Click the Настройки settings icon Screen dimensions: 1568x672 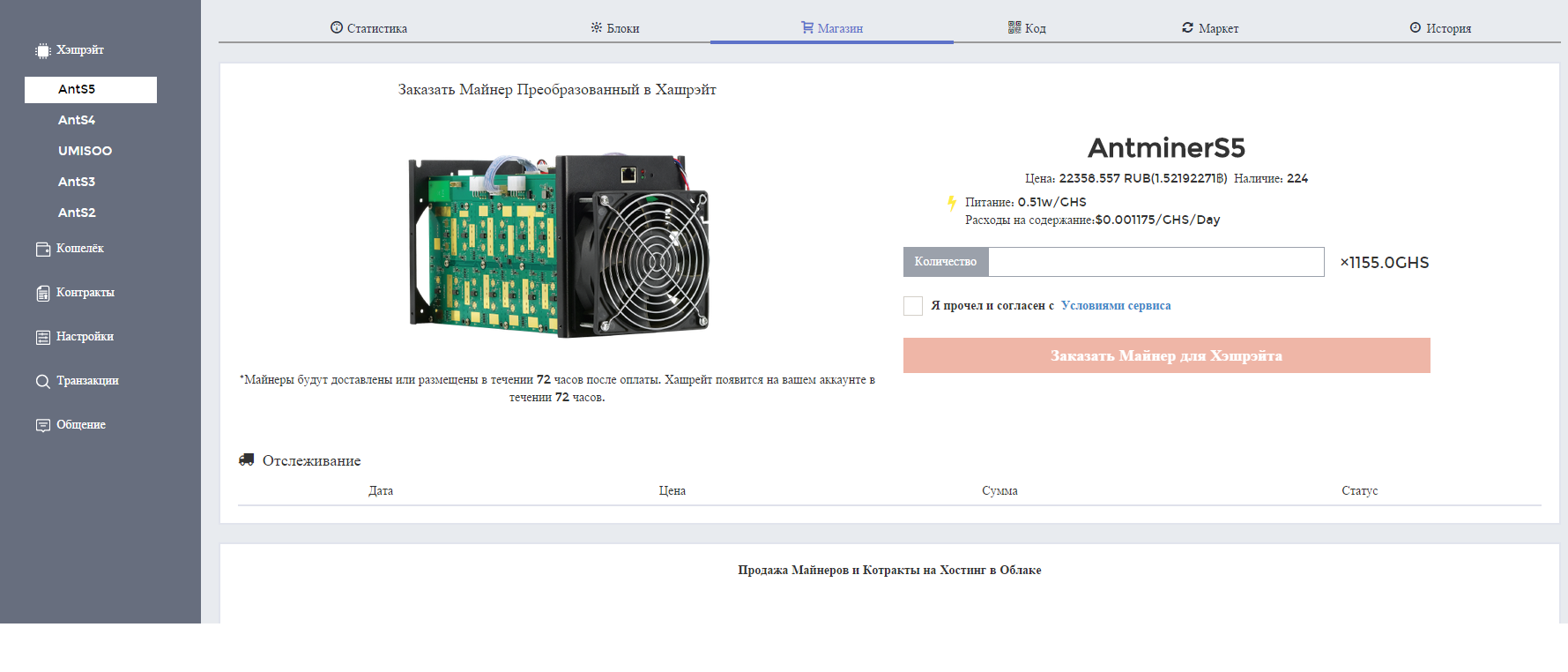tap(42, 338)
